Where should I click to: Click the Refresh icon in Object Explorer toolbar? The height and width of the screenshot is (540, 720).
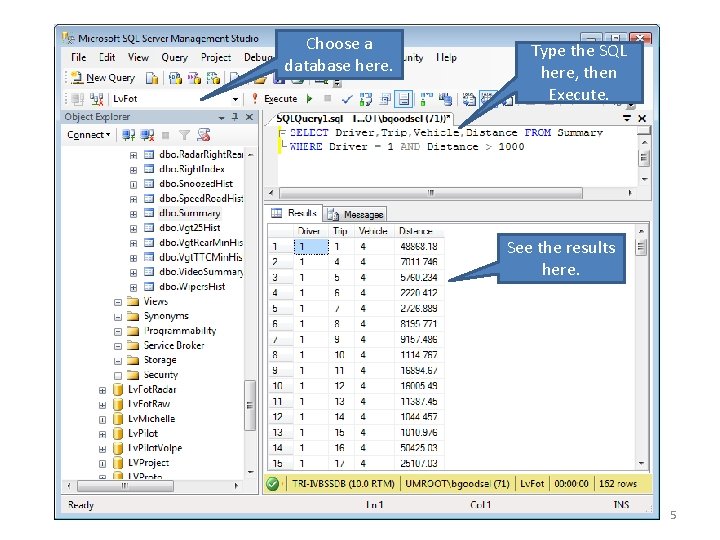203,135
